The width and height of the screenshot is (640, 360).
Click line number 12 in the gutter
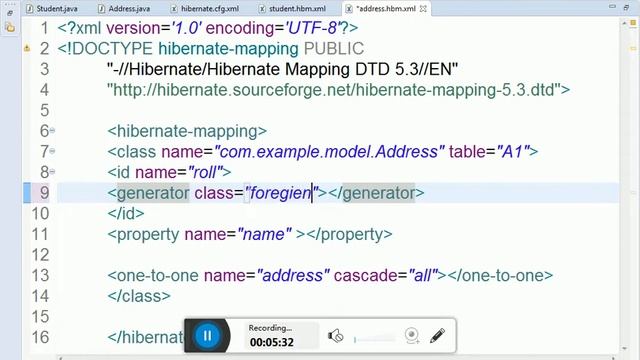tap(40, 255)
